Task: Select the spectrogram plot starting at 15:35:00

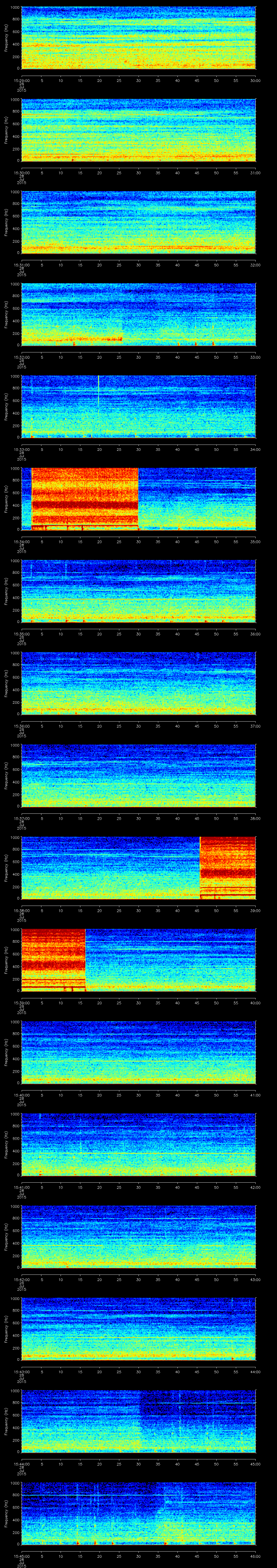Action: pyautogui.click(x=138, y=591)
